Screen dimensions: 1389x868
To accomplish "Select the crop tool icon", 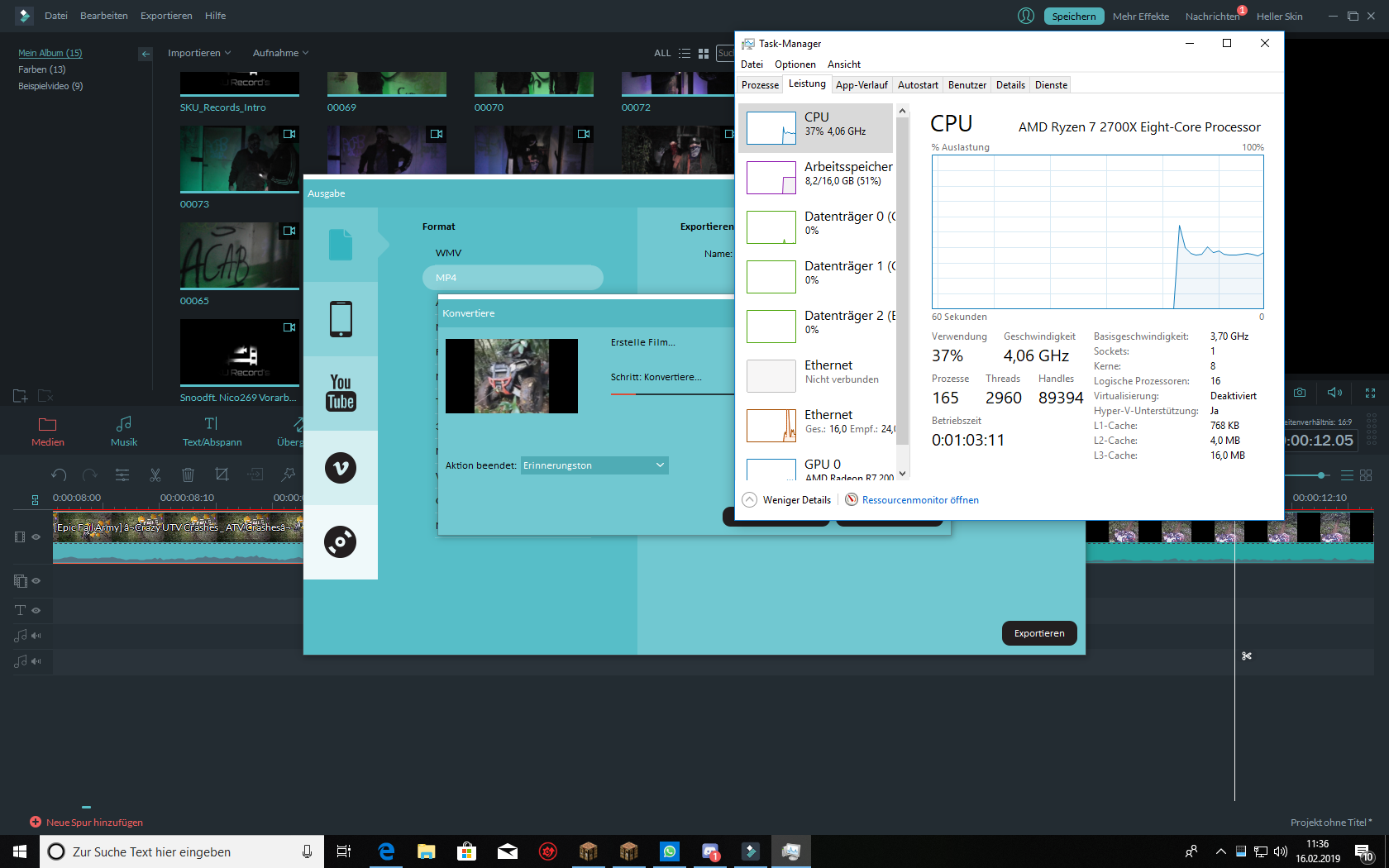I will [222, 475].
